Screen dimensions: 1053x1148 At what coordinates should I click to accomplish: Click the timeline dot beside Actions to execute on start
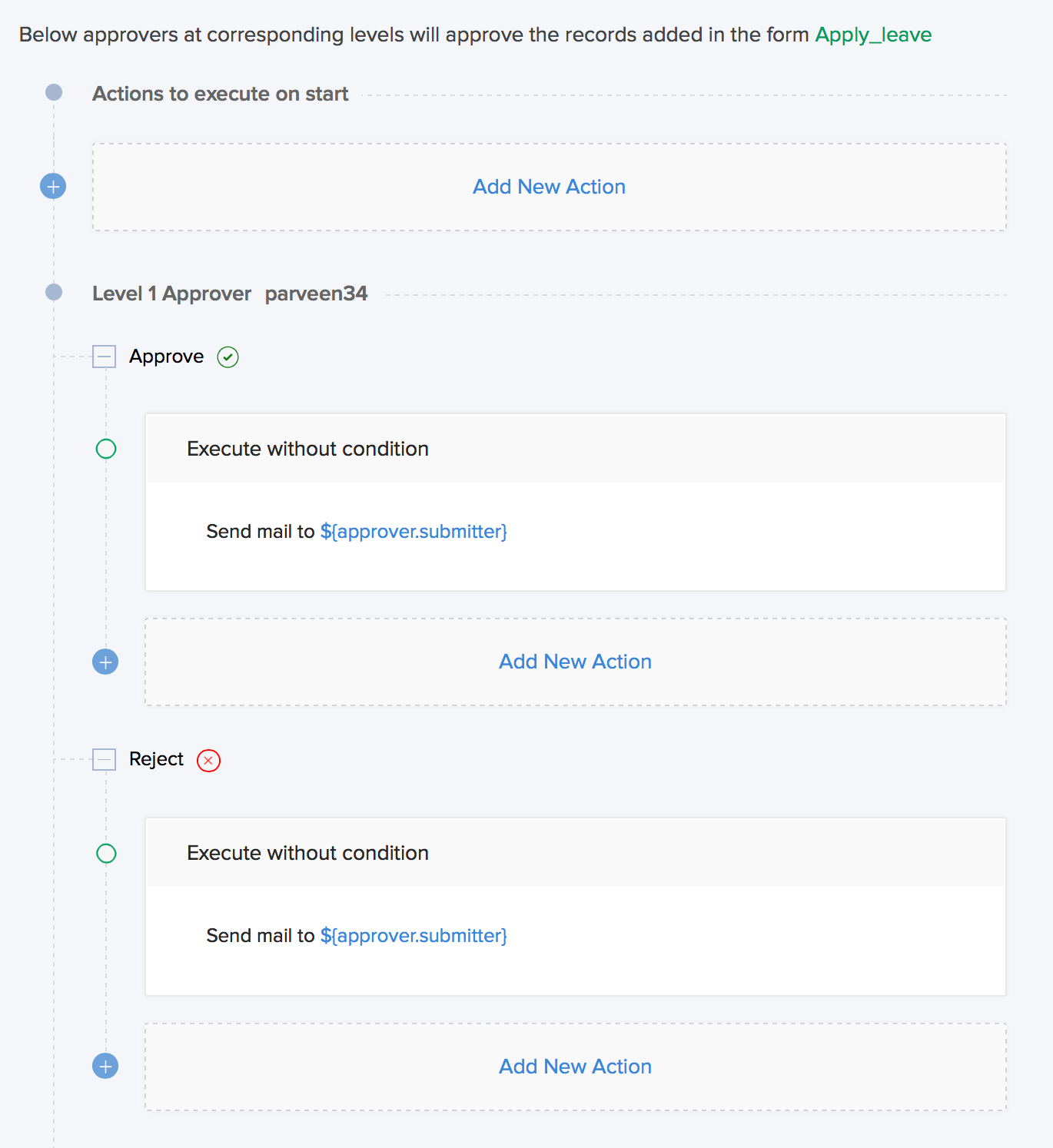tap(54, 93)
